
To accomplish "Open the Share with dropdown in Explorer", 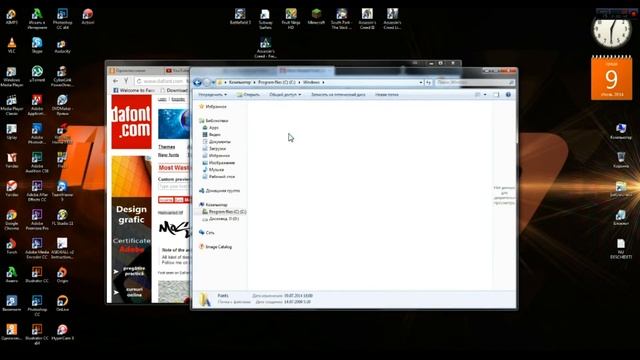I will 285,95.
